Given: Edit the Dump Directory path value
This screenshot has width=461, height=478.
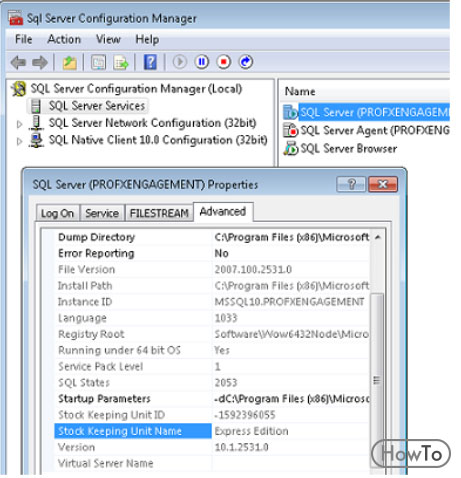Looking at the screenshot, I should coord(291,237).
